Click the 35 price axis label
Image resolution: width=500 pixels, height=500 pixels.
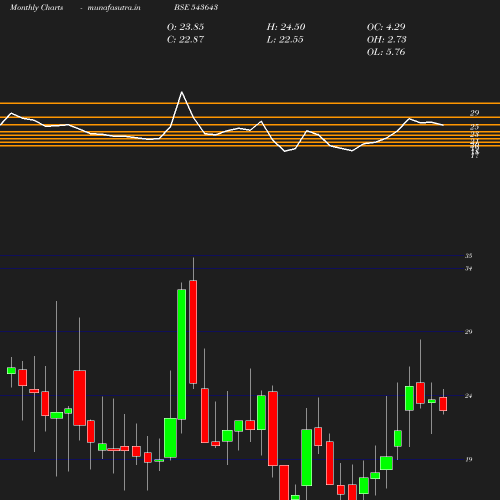pyautogui.click(x=468, y=256)
